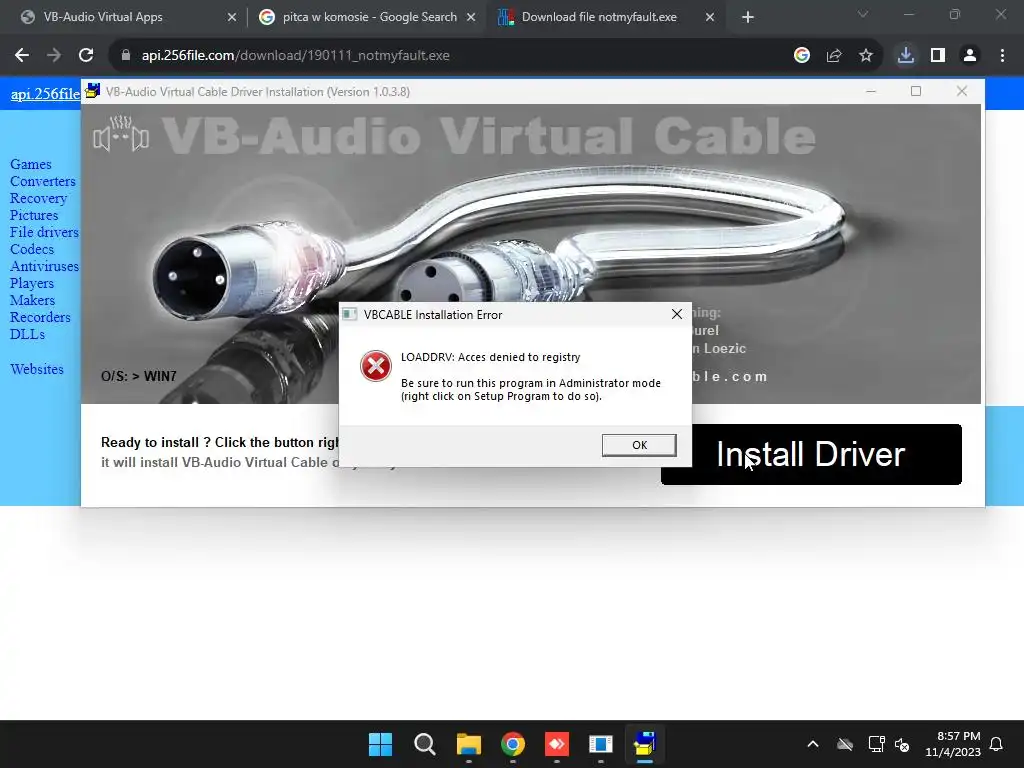The width and height of the screenshot is (1024, 768).
Task: Open the Codecs category link
Action: [x=32, y=249]
